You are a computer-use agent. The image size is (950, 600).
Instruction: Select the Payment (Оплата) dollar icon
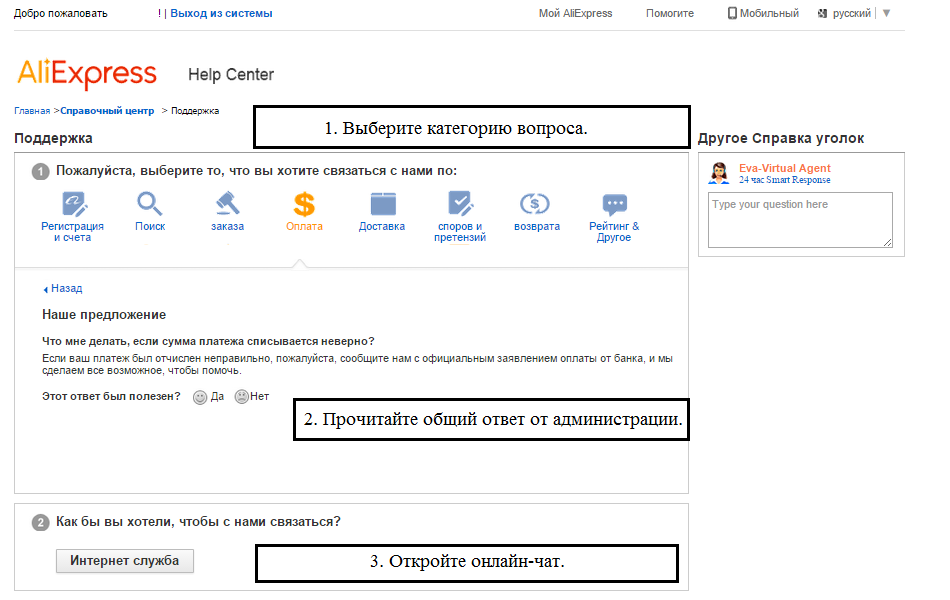[x=304, y=205]
